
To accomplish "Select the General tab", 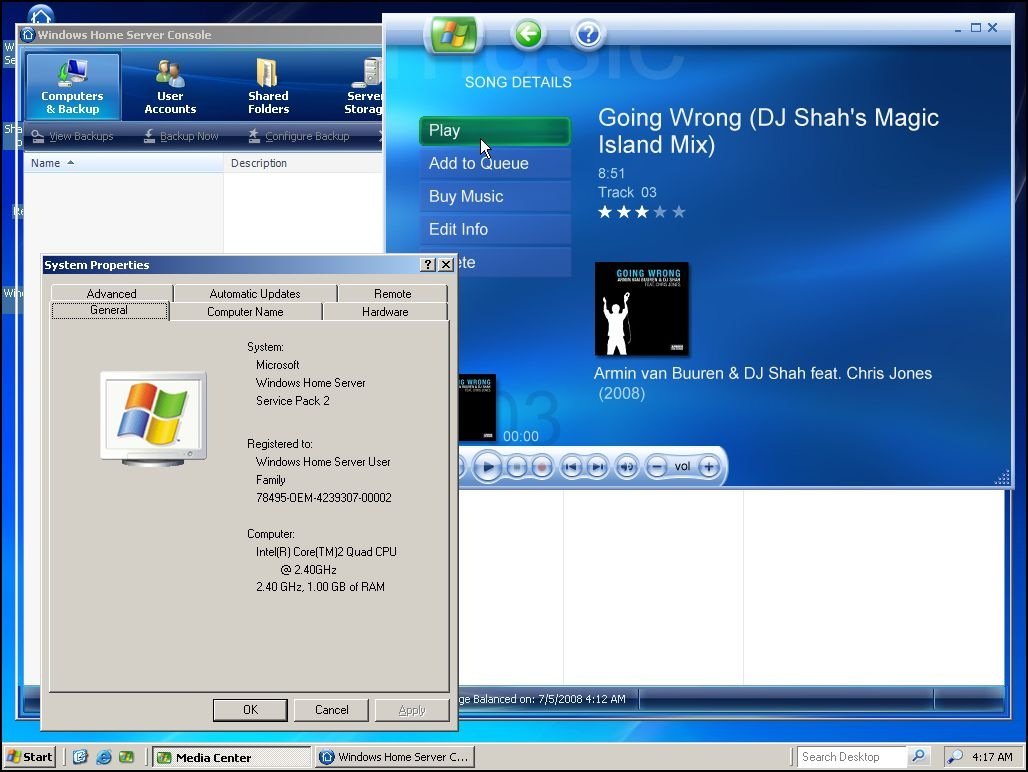I will click(x=109, y=311).
